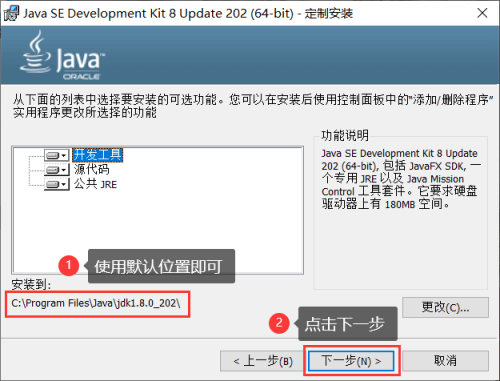Click the 功能说明 description text
The width and height of the screenshot is (500, 381).
(x=400, y=179)
